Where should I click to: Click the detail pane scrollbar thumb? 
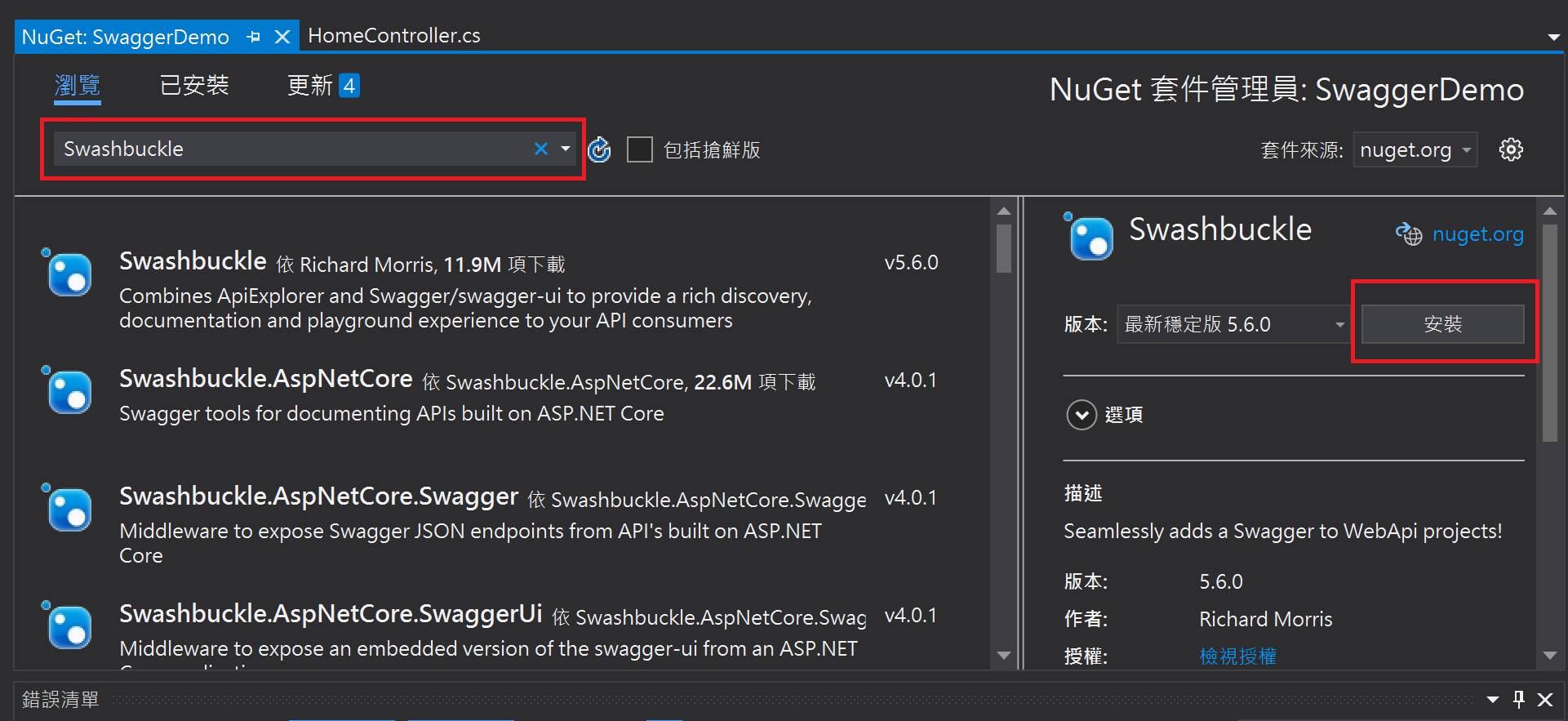coord(1550,333)
